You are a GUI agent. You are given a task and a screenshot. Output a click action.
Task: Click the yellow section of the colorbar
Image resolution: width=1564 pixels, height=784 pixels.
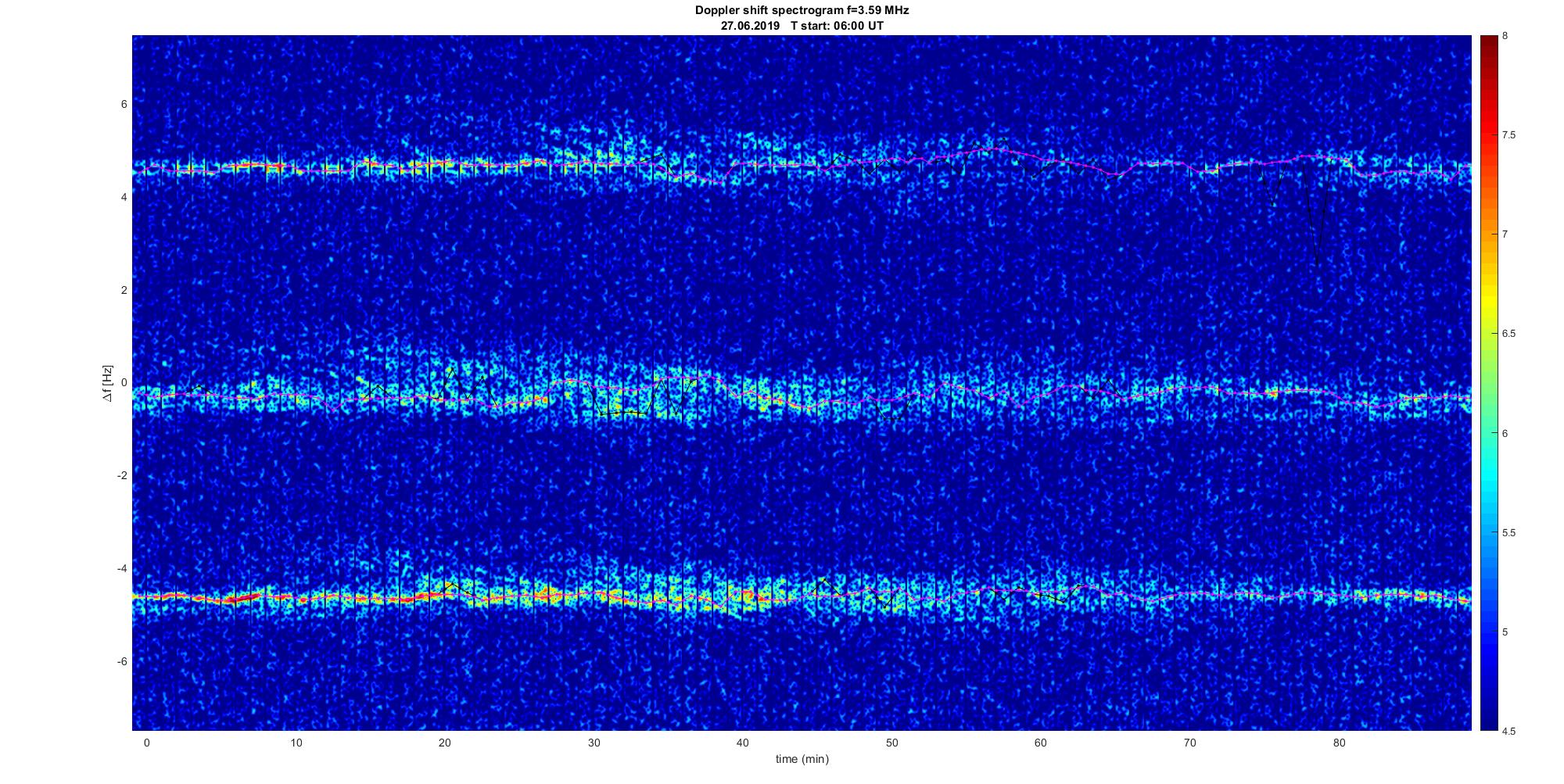tap(1488, 297)
